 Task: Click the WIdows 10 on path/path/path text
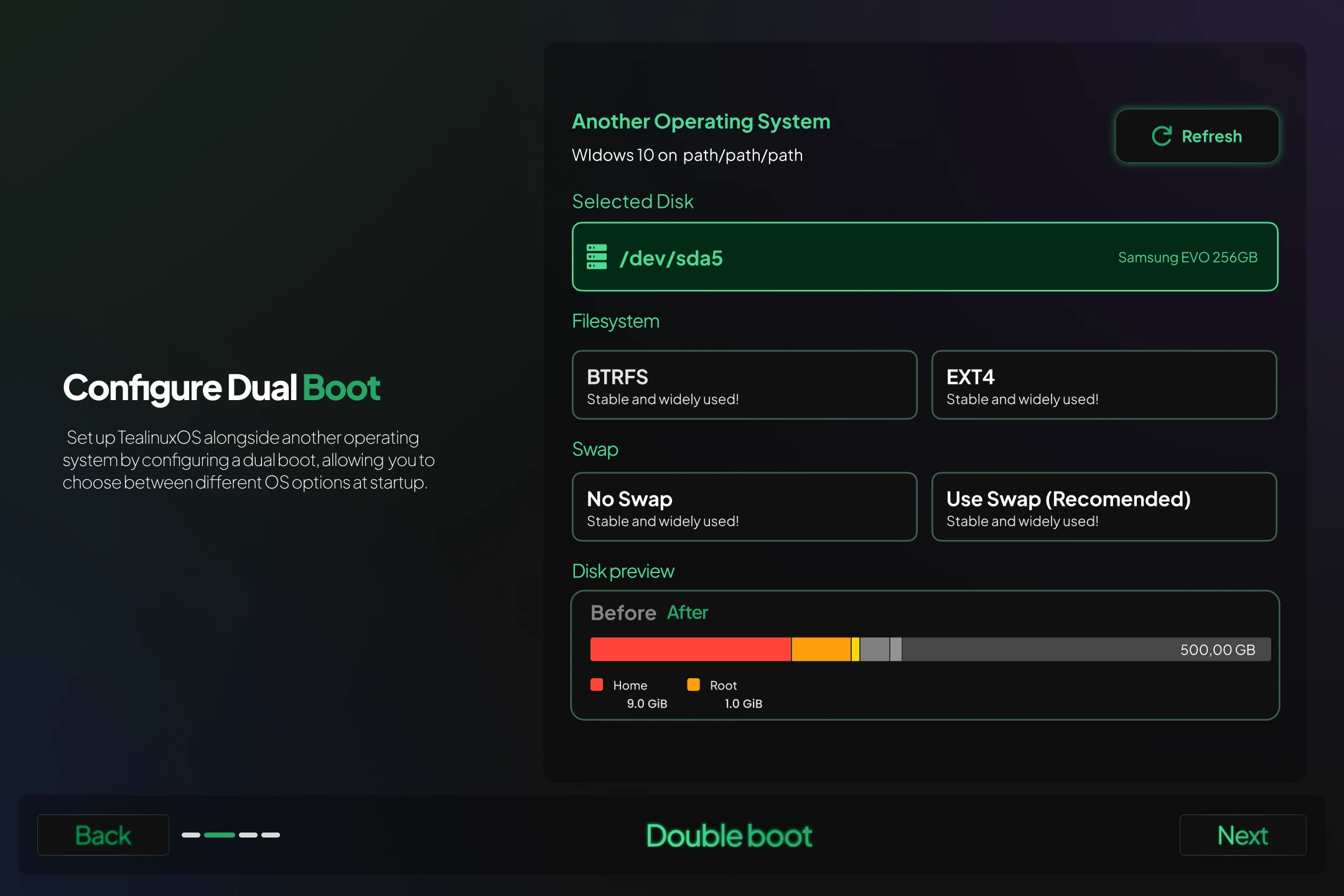(687, 155)
